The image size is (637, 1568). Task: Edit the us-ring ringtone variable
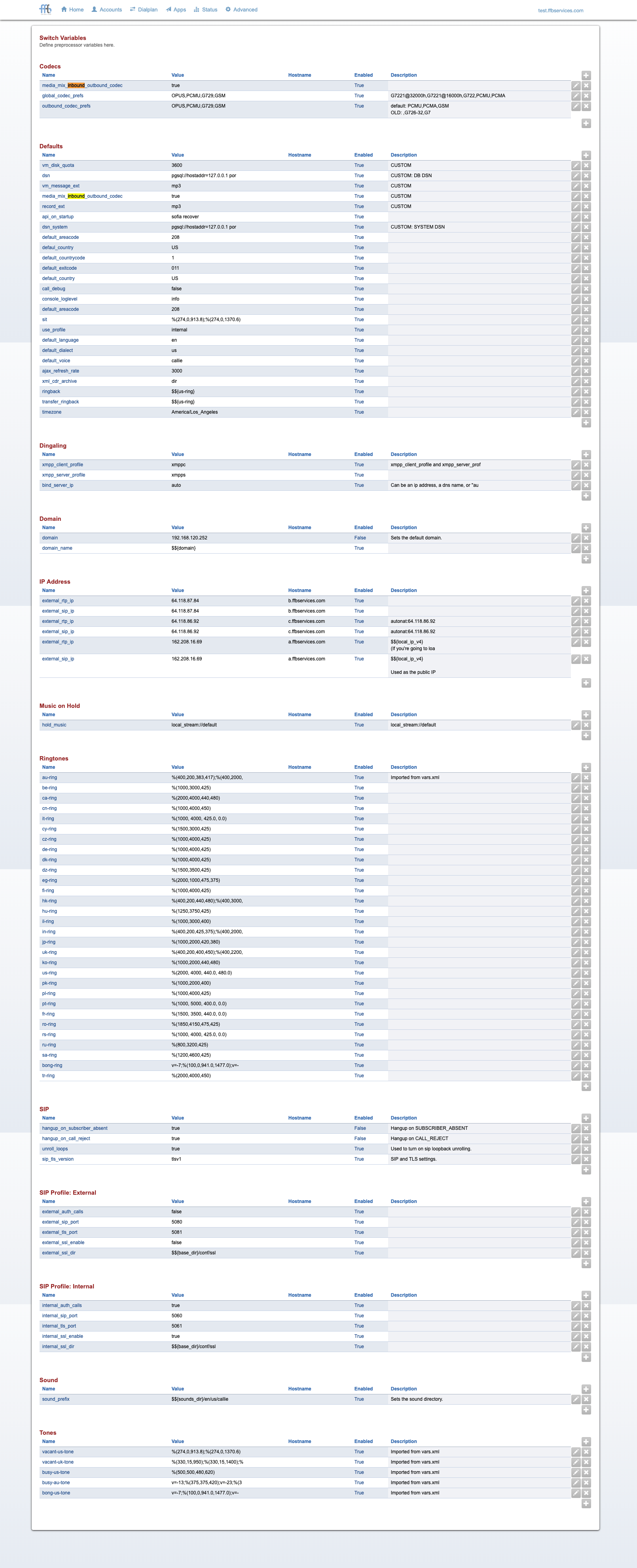pos(576,973)
